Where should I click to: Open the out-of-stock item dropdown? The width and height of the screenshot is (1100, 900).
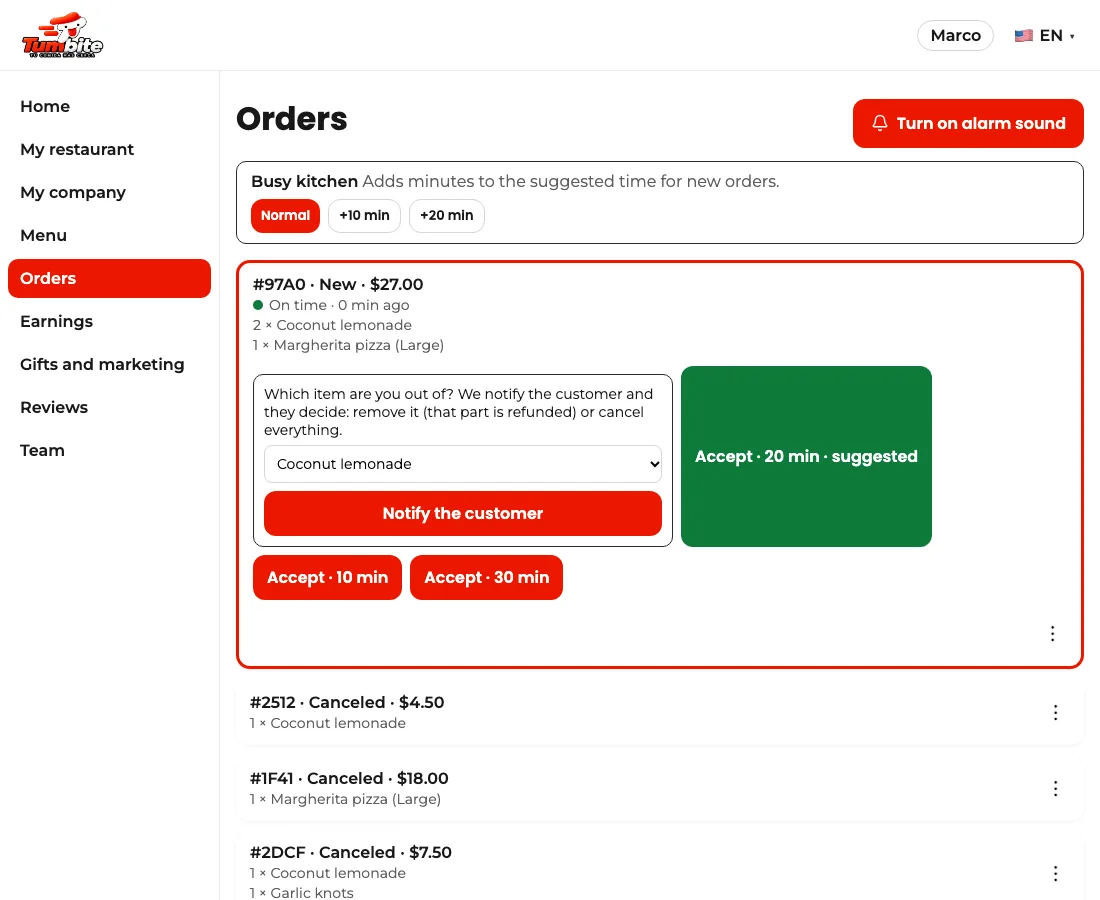coord(463,464)
